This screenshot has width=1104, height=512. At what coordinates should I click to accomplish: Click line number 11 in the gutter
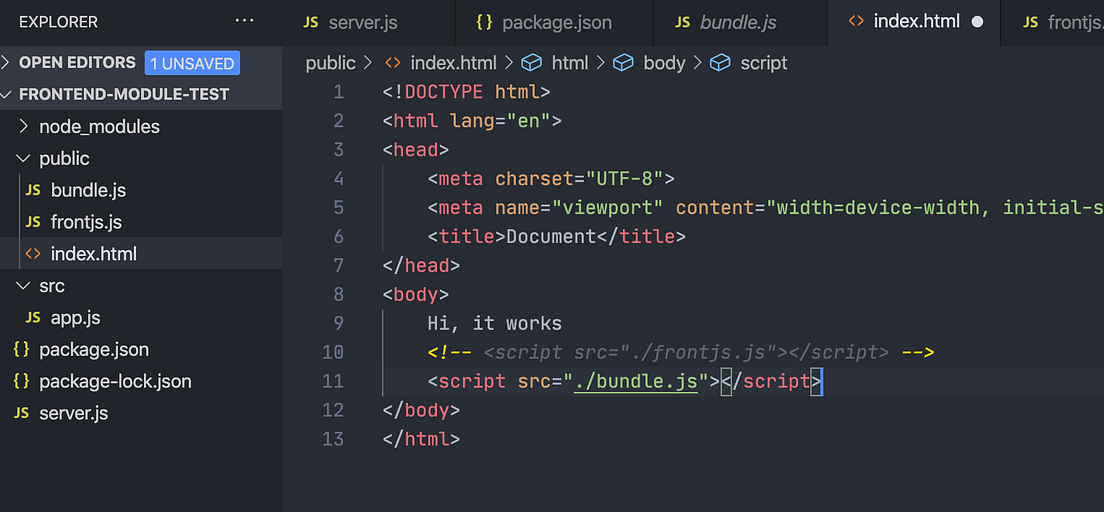[x=333, y=381]
